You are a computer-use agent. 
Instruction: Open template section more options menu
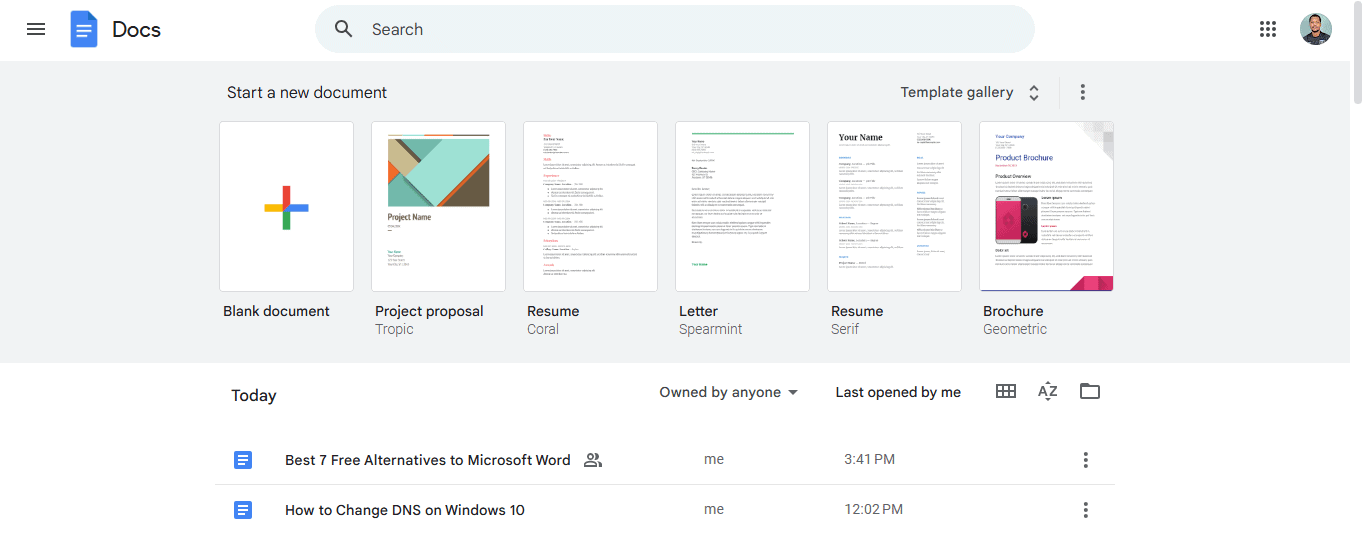click(x=1083, y=92)
